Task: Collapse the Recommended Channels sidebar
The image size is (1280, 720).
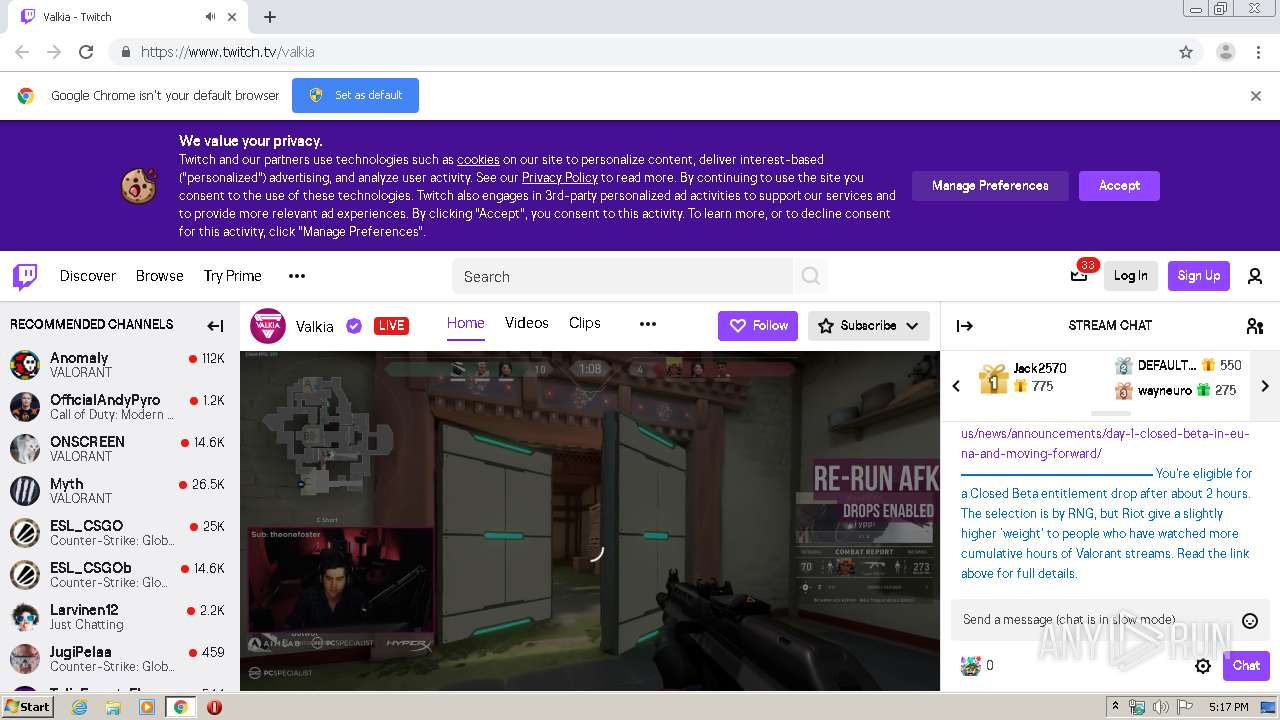Action: point(215,325)
